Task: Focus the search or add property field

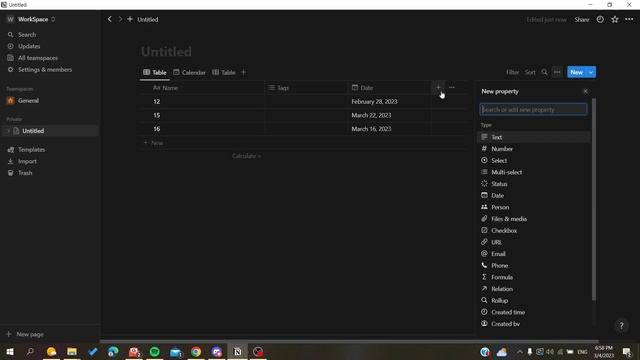Action: (x=533, y=109)
